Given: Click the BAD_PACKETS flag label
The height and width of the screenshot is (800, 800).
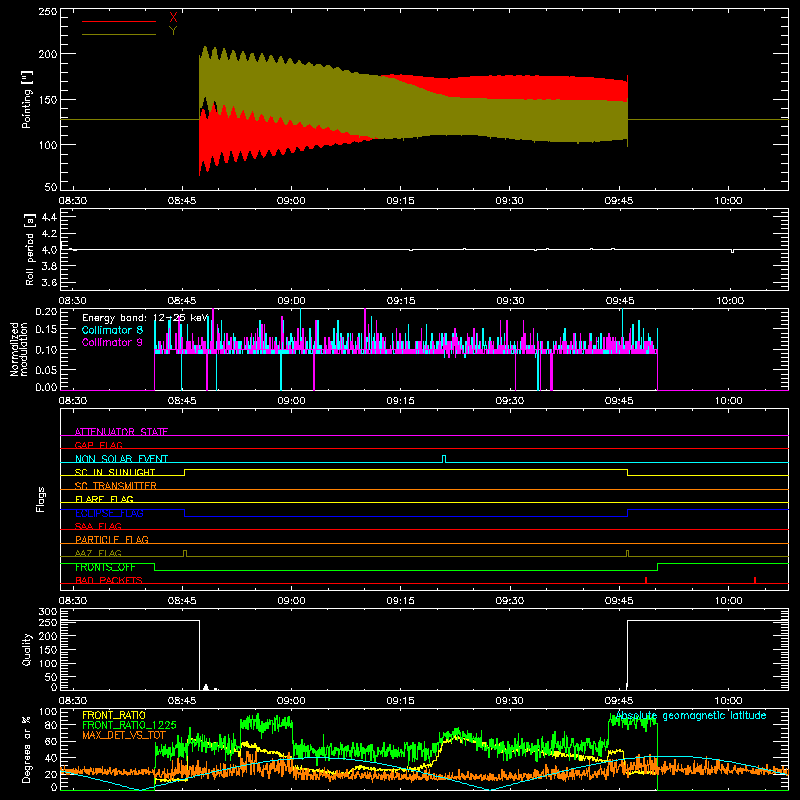Looking at the screenshot, I should (x=109, y=580).
